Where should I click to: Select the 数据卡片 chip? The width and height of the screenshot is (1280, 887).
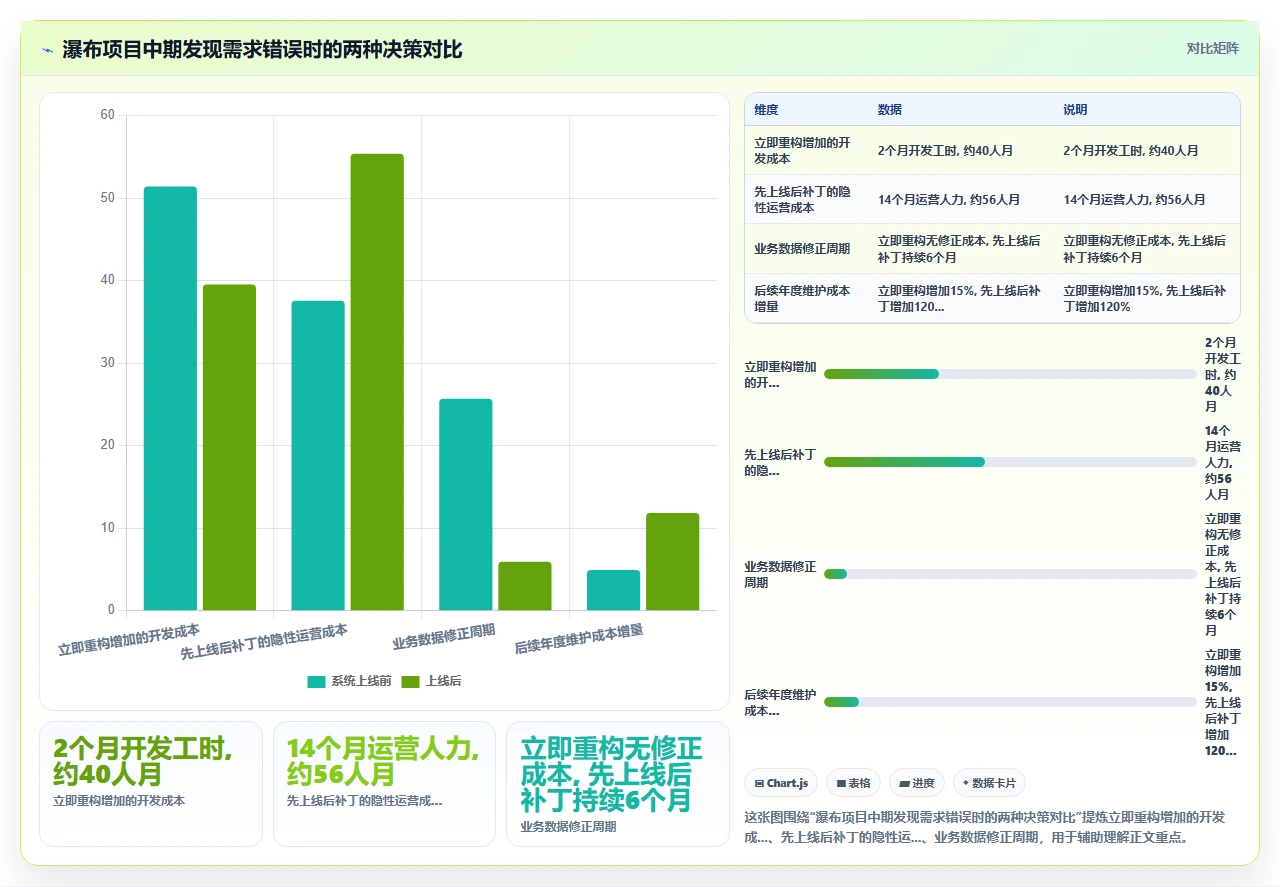[x=989, y=783]
